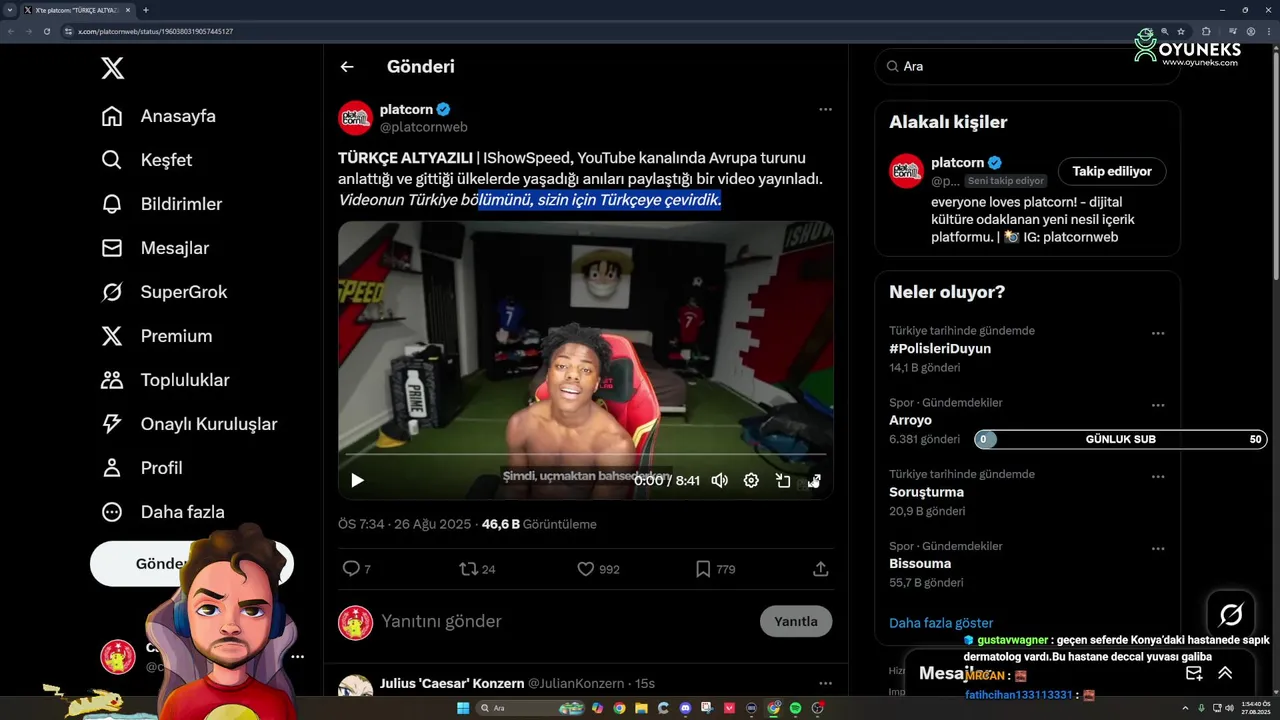This screenshot has height=720, width=1280.
Task: Open video settings gear
Action: tap(751, 481)
